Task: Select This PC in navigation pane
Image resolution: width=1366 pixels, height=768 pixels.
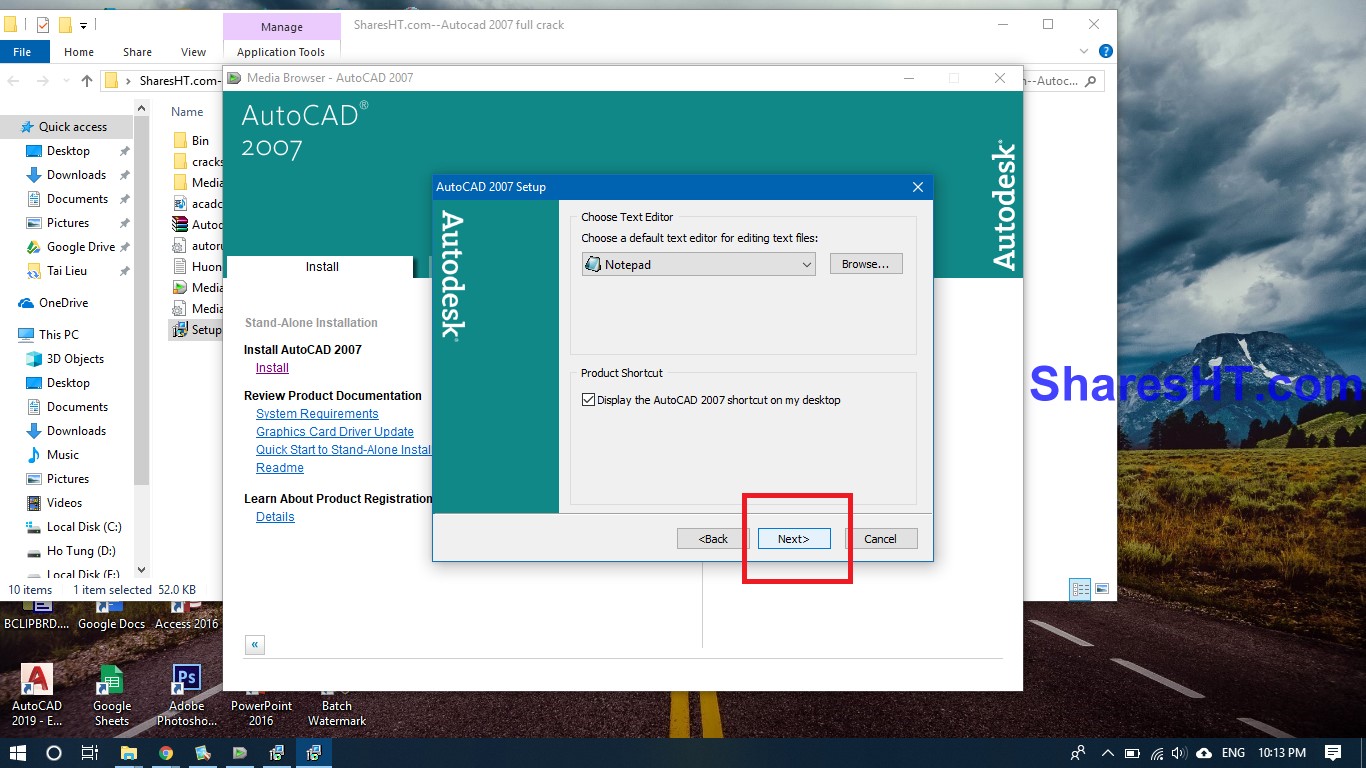Action: (58, 335)
